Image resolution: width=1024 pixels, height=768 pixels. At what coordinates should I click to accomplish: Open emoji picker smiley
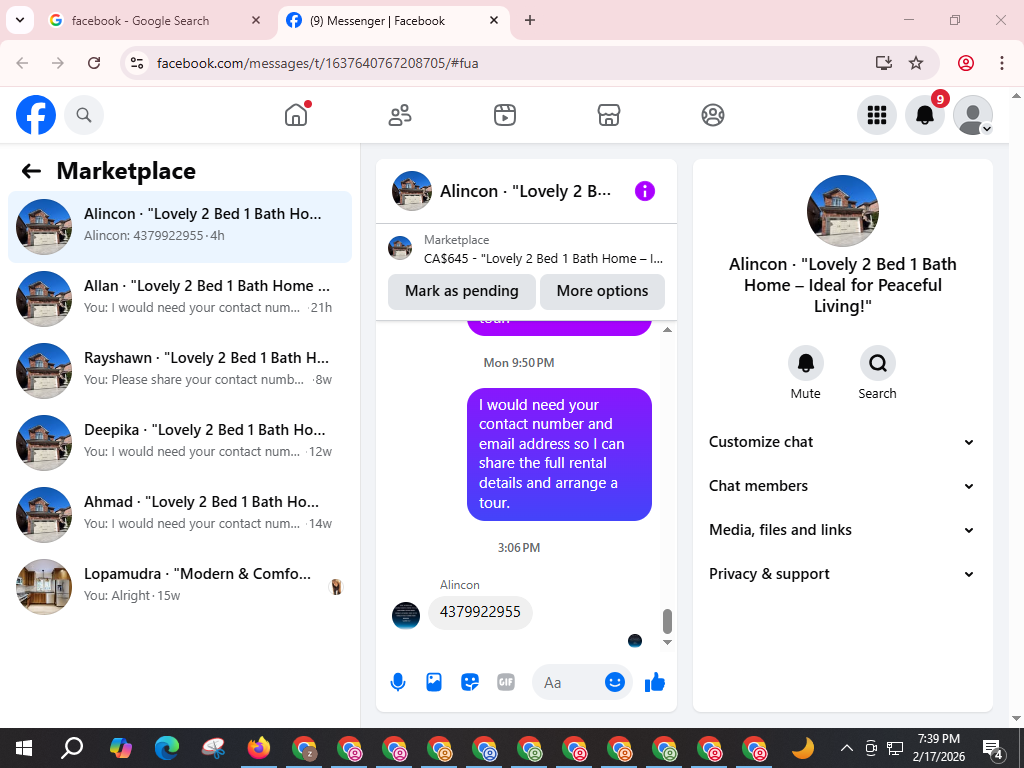tap(615, 682)
